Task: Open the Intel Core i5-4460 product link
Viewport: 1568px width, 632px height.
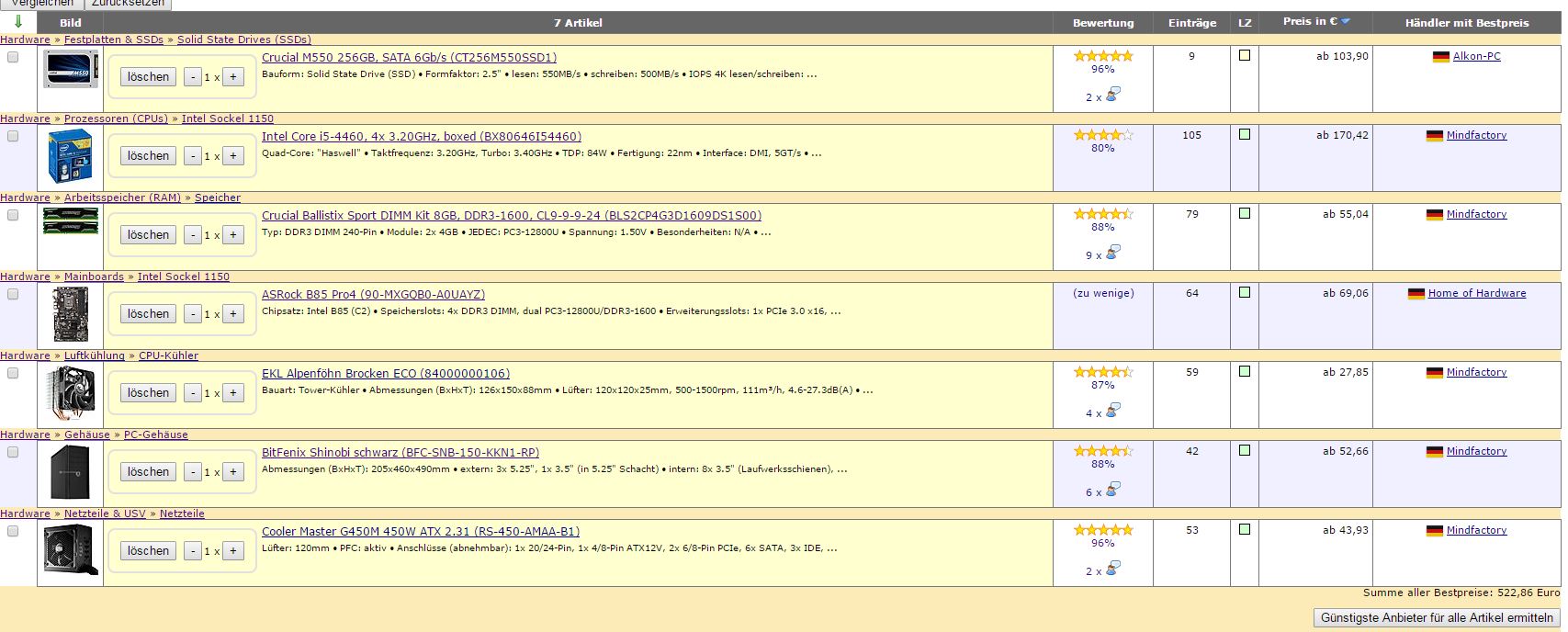Action: pyautogui.click(x=422, y=136)
